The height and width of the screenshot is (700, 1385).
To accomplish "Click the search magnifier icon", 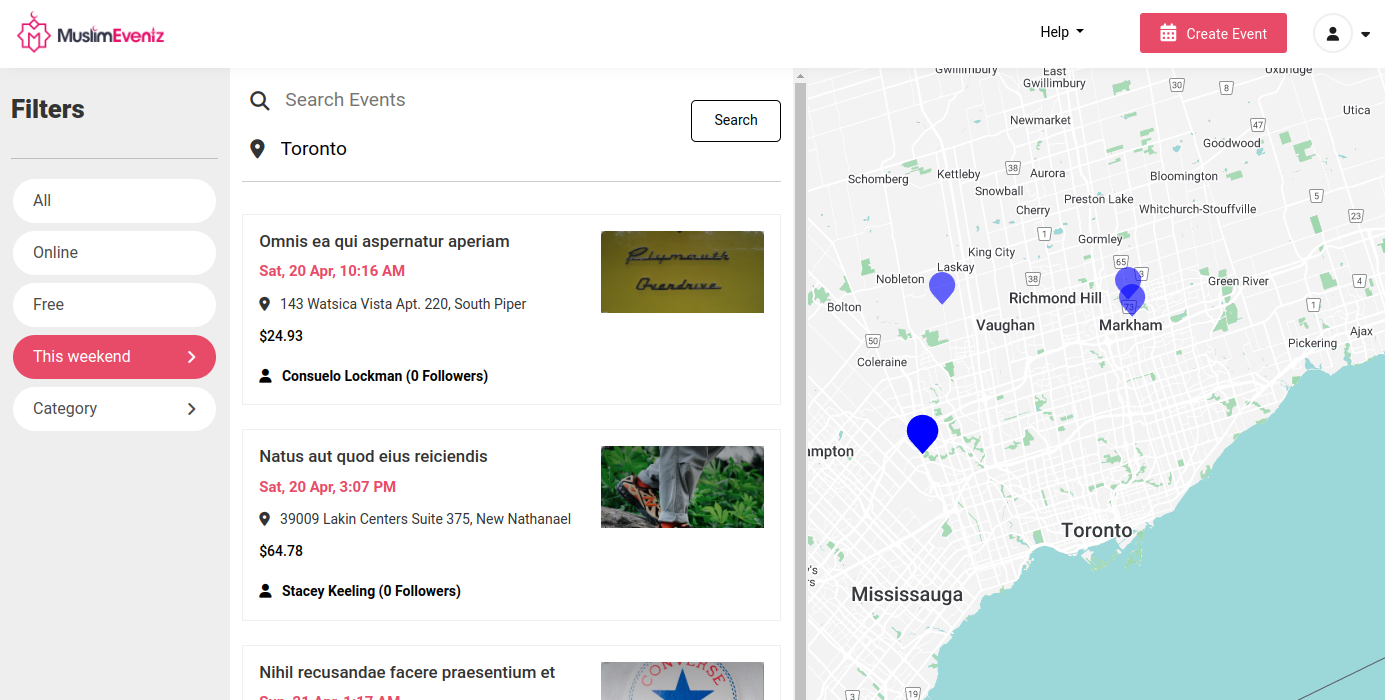I will (259, 100).
